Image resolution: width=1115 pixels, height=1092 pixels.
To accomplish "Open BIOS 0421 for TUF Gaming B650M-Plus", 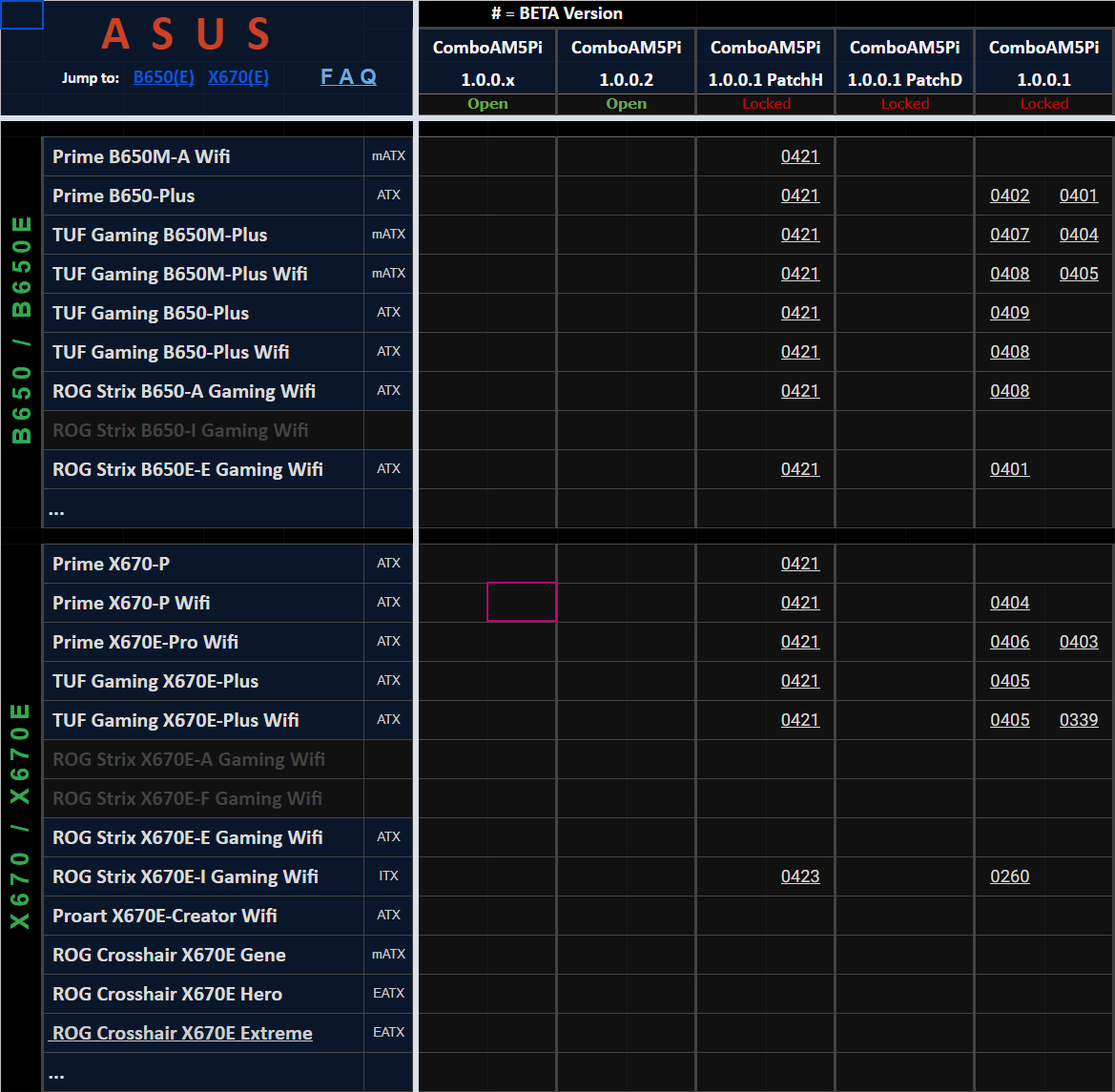I will (800, 235).
